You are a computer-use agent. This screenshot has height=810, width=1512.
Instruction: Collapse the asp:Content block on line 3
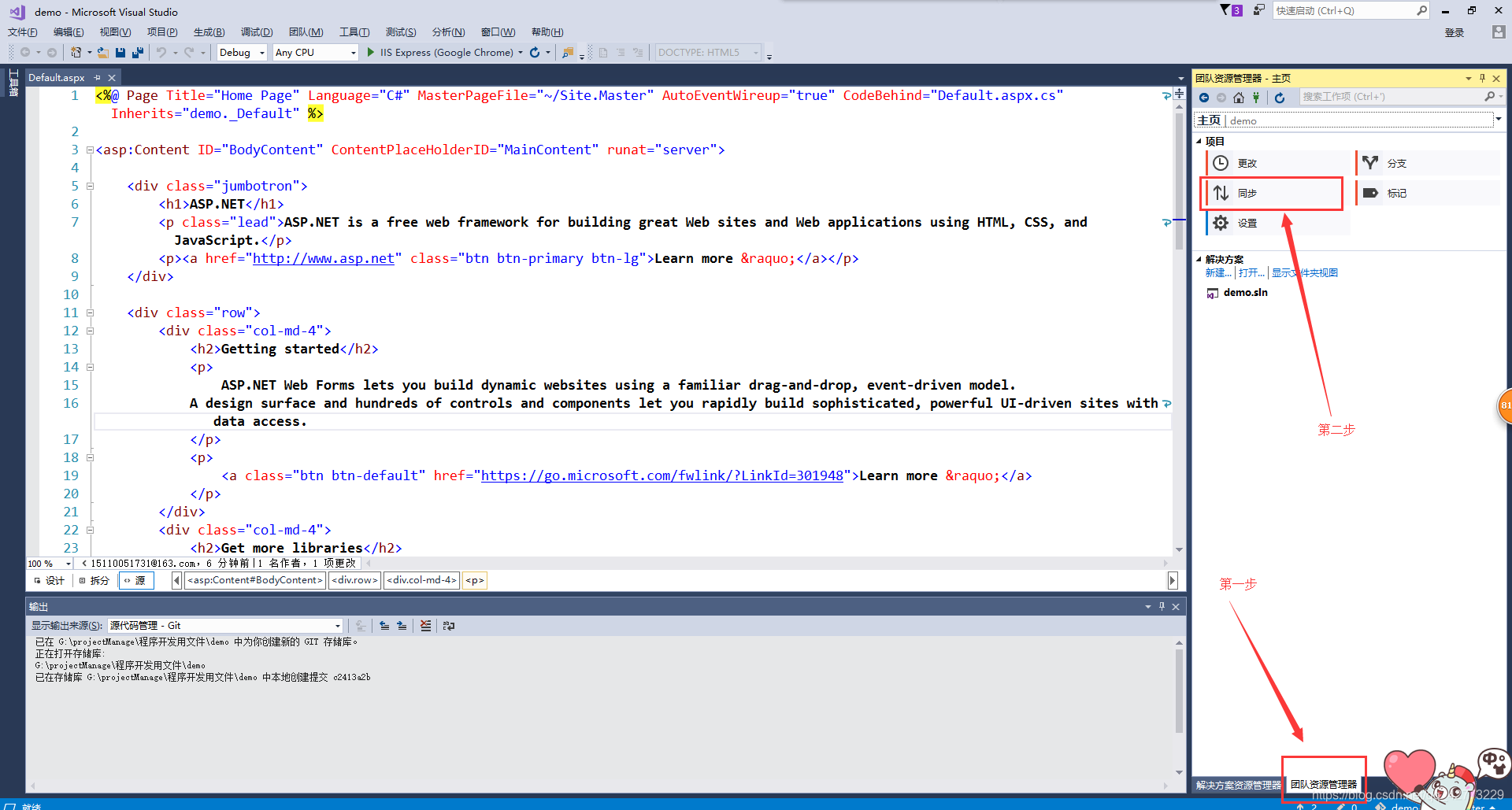click(90, 150)
